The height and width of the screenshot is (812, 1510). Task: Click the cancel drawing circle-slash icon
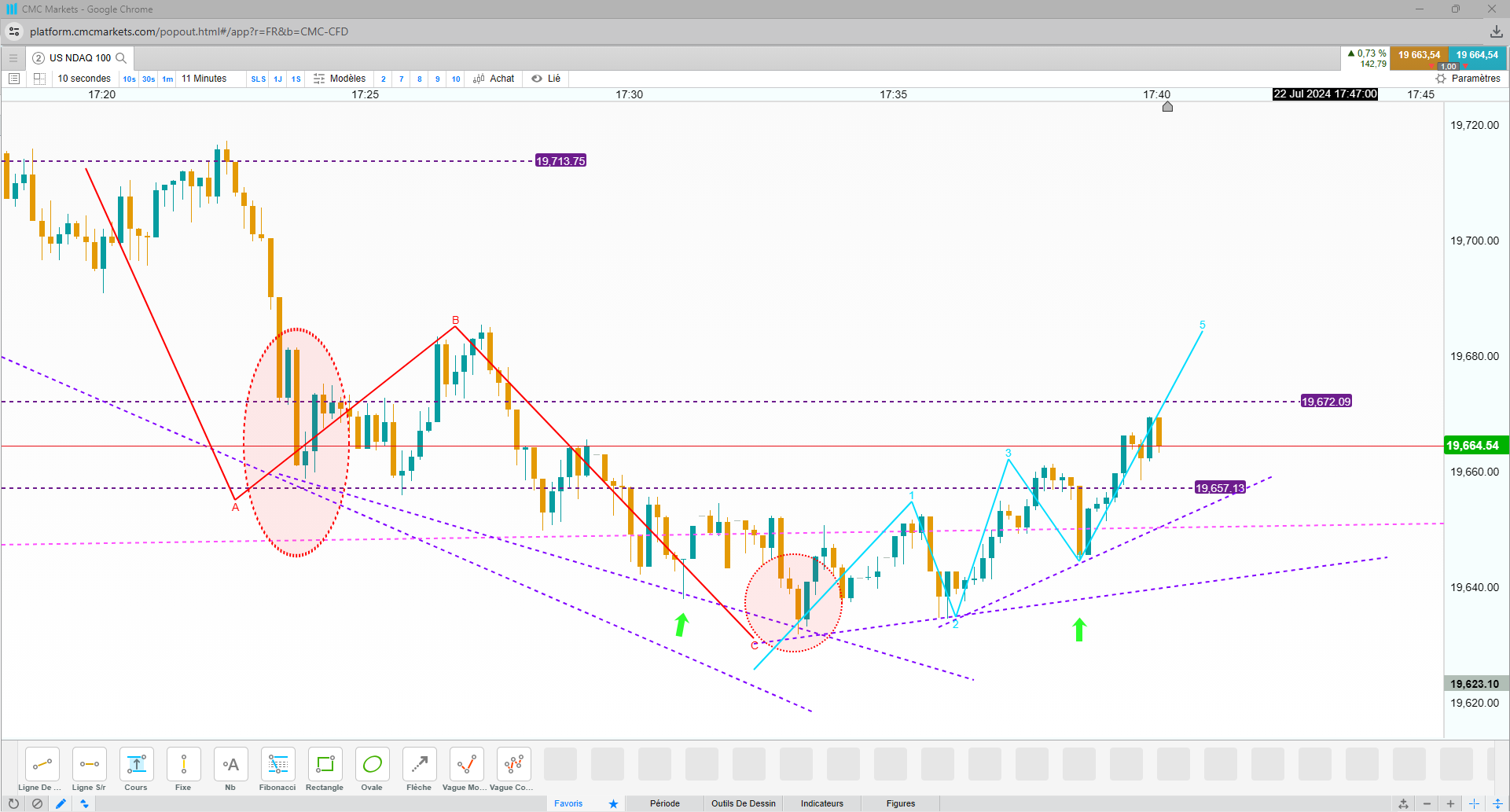pos(37,803)
